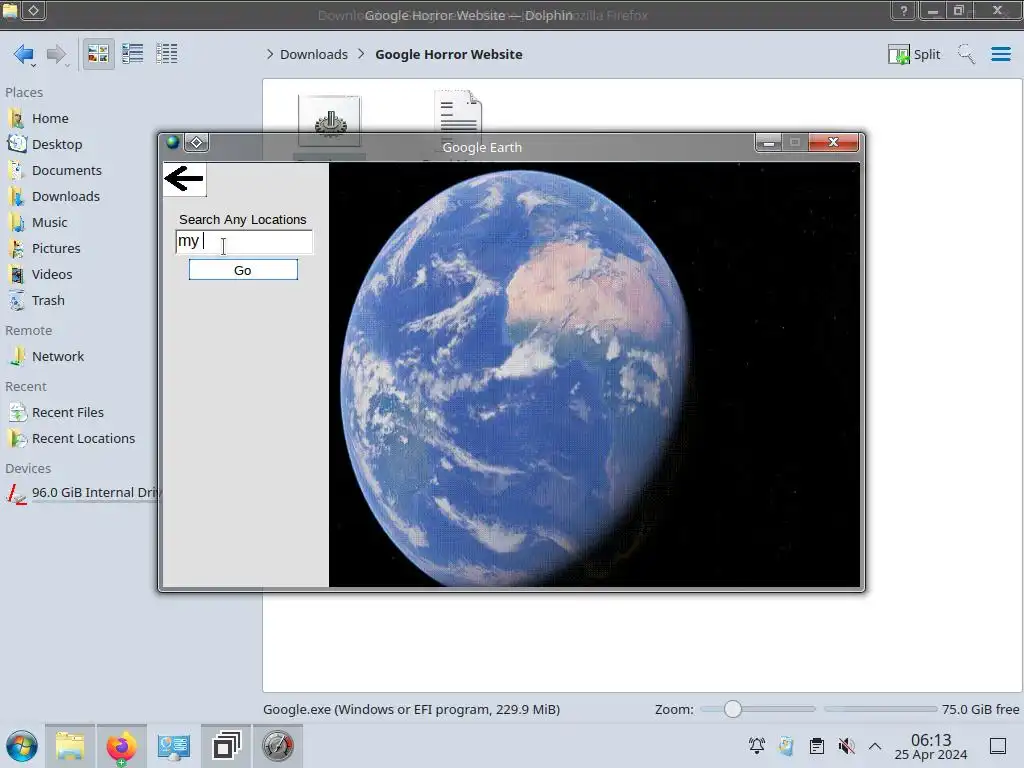Click the Split view button
Image resolution: width=1024 pixels, height=768 pixels.
tap(914, 54)
